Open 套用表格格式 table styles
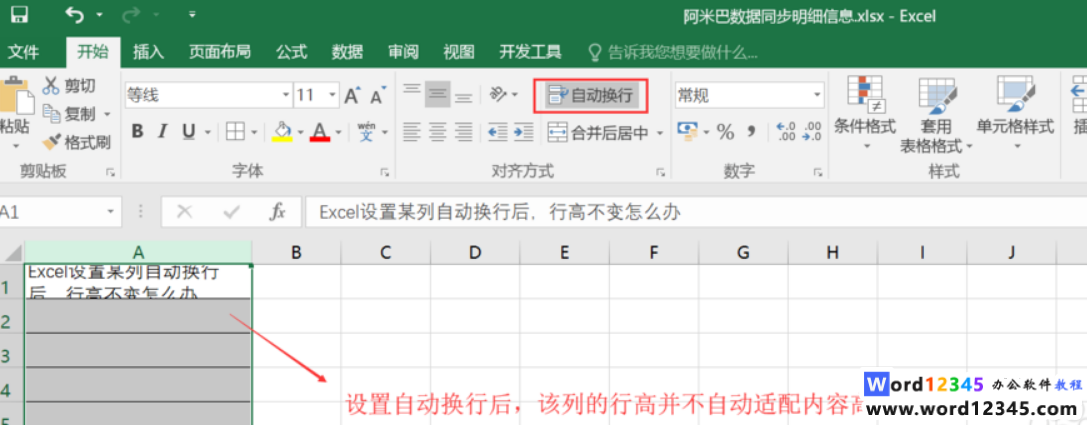This screenshot has width=1087, height=425. (x=937, y=114)
